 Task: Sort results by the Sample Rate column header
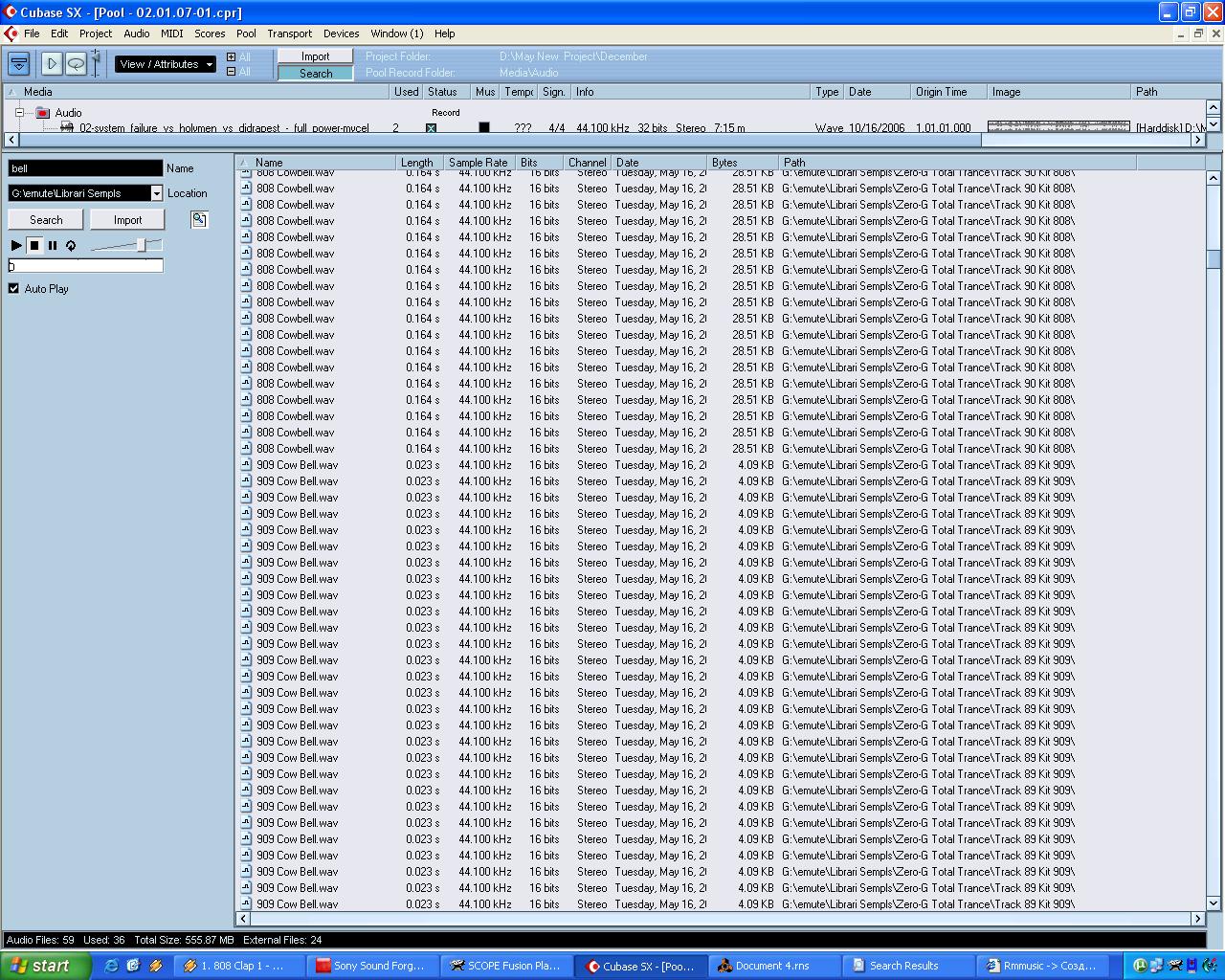tap(479, 163)
